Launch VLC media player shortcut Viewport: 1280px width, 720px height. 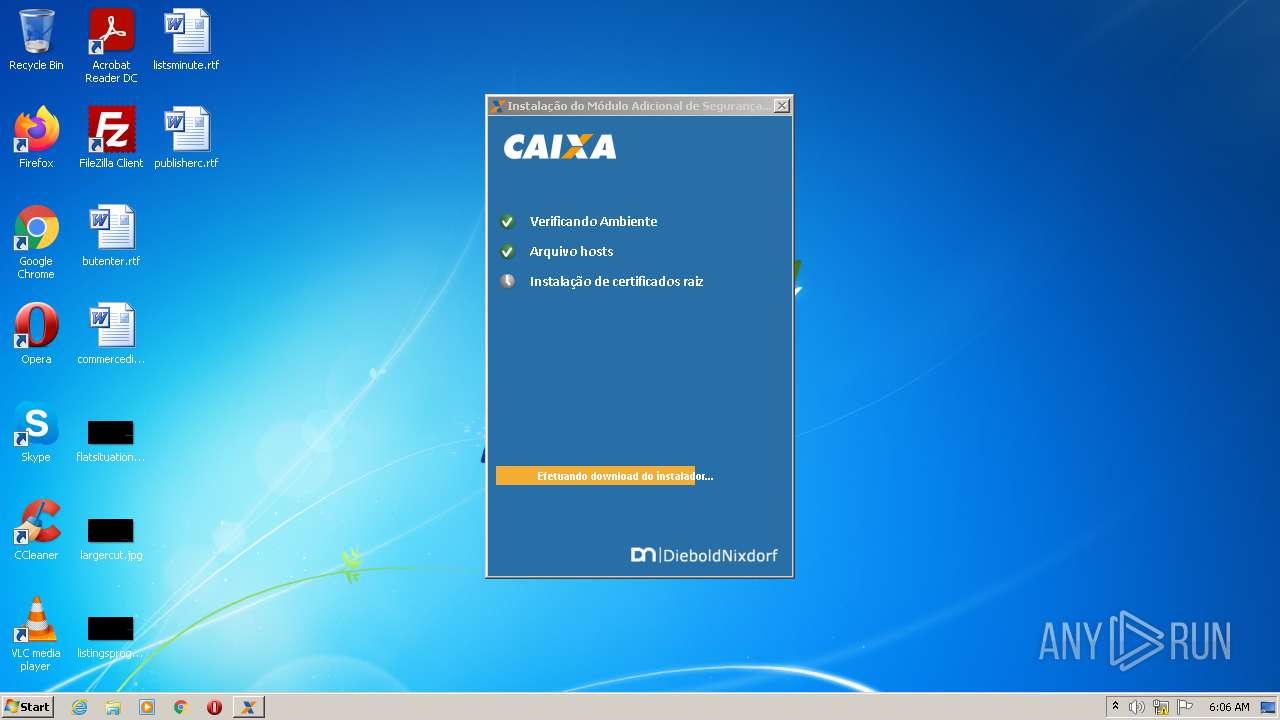click(36, 634)
